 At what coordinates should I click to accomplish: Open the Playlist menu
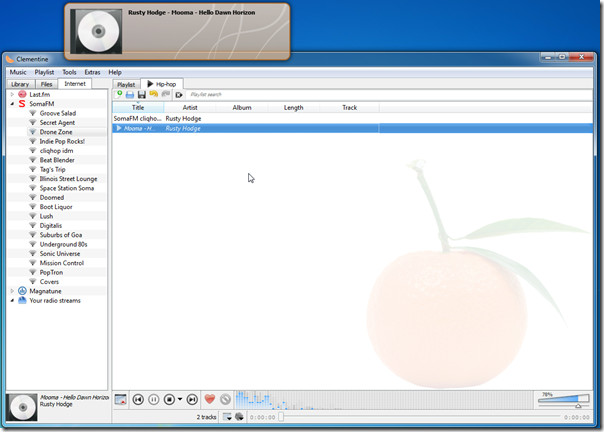pos(44,72)
